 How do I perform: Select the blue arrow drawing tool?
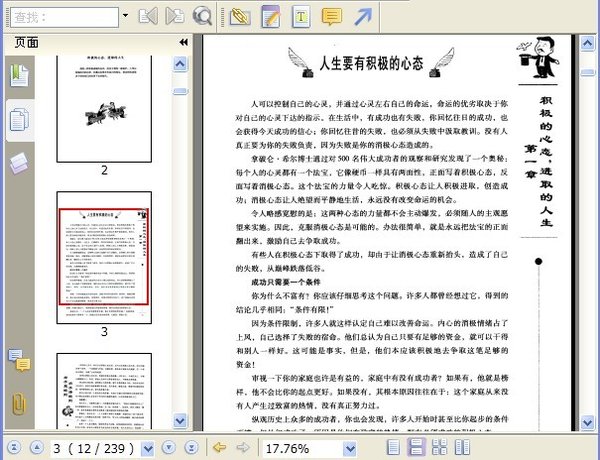[363, 17]
